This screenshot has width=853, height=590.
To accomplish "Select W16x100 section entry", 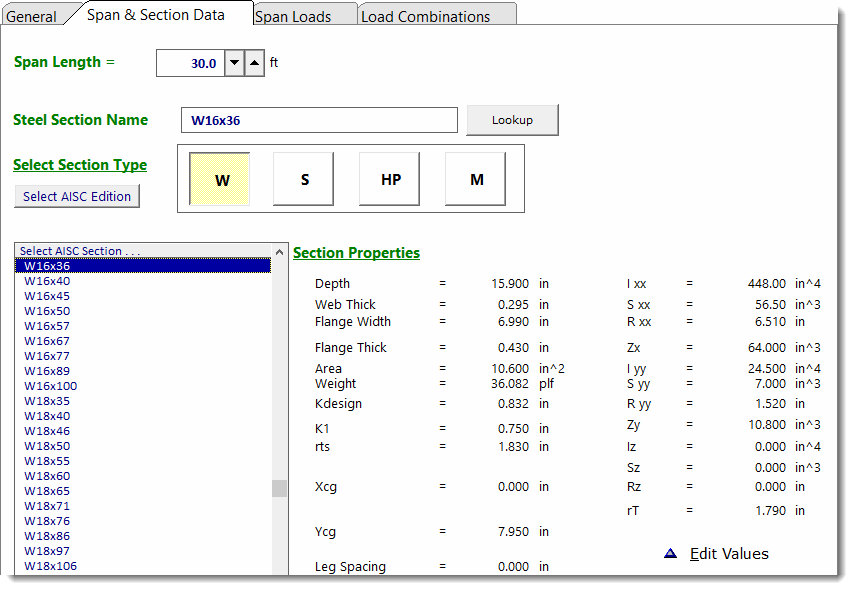I will click(x=50, y=386).
